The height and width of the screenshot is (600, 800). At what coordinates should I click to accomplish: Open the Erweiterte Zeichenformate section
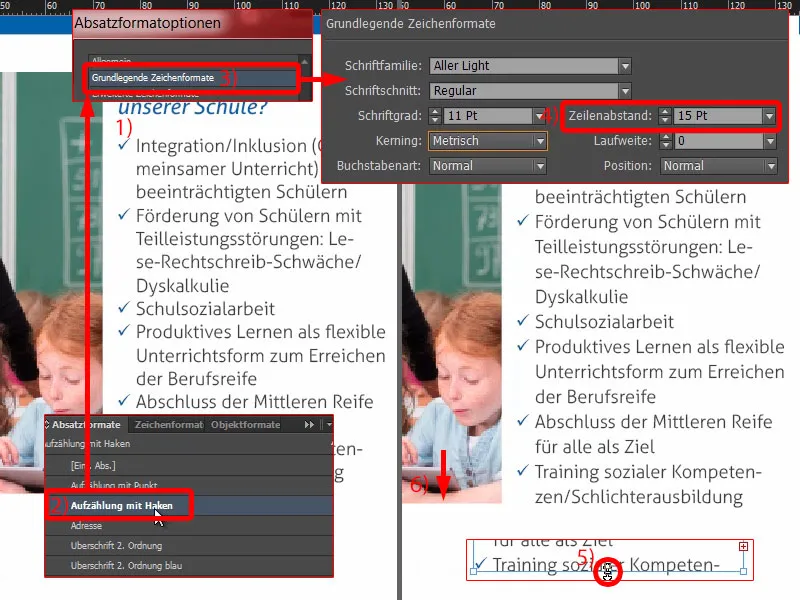coord(175,95)
